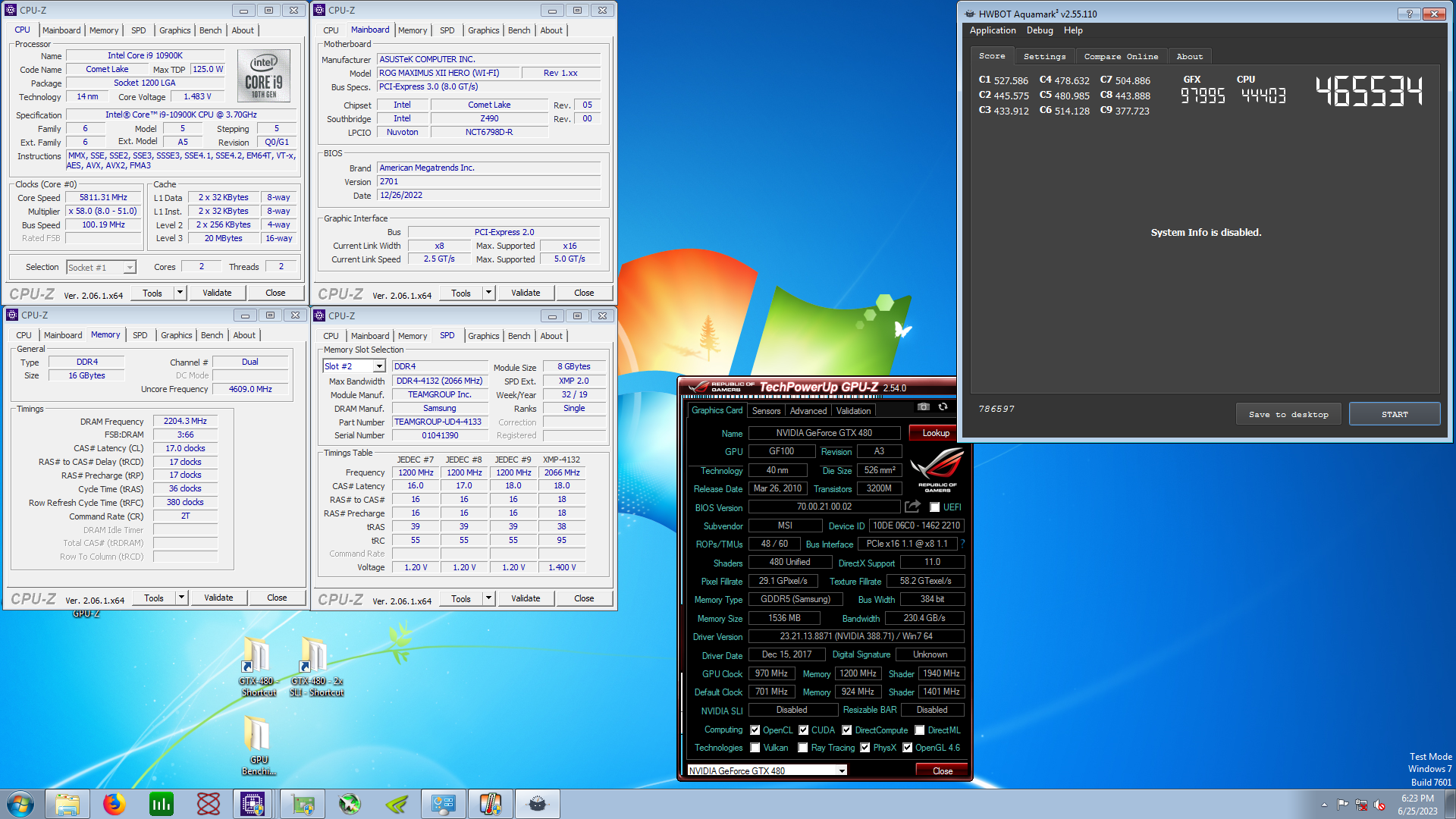Screen dimensions: 1456x819
Task: Toggle the OpenGL 4.6 checkbox
Action: (907, 748)
